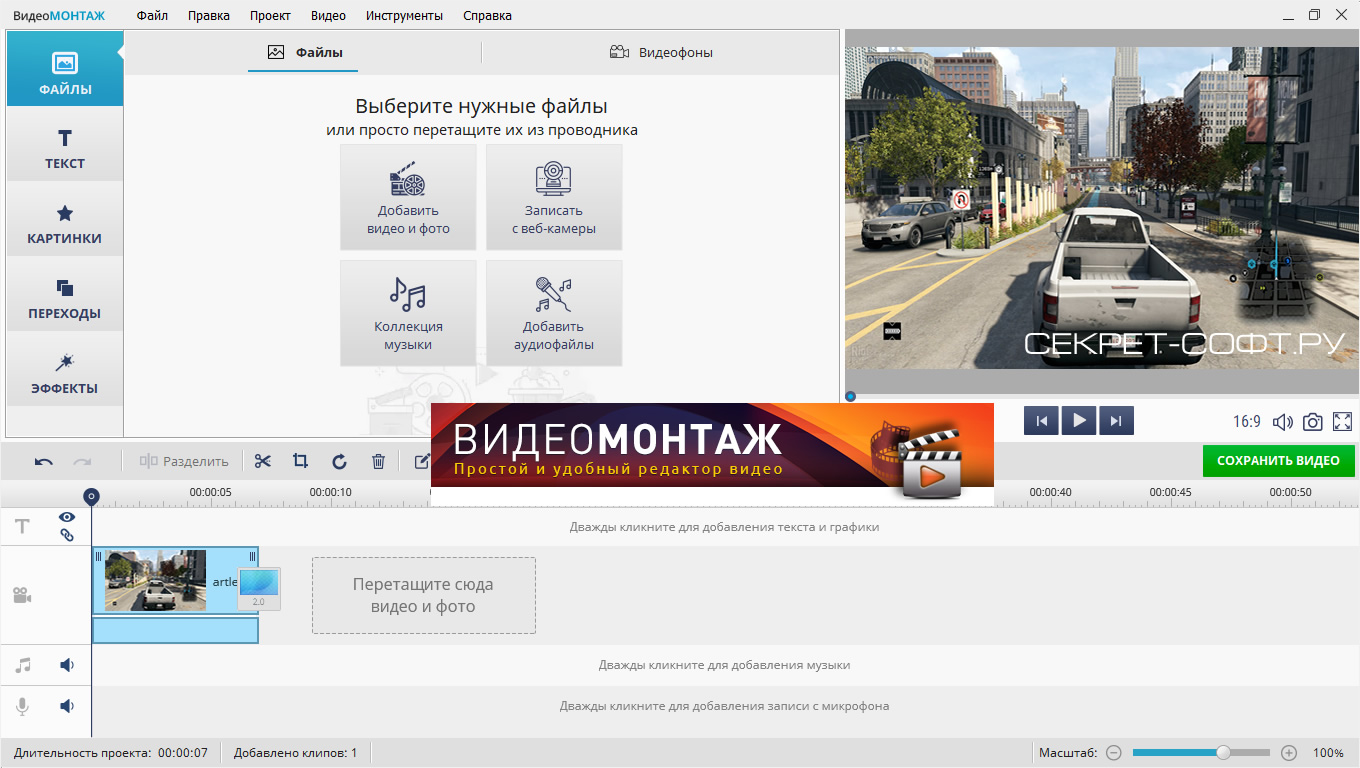Open the Правка menu
This screenshot has width=1360, height=768.
[209, 15]
